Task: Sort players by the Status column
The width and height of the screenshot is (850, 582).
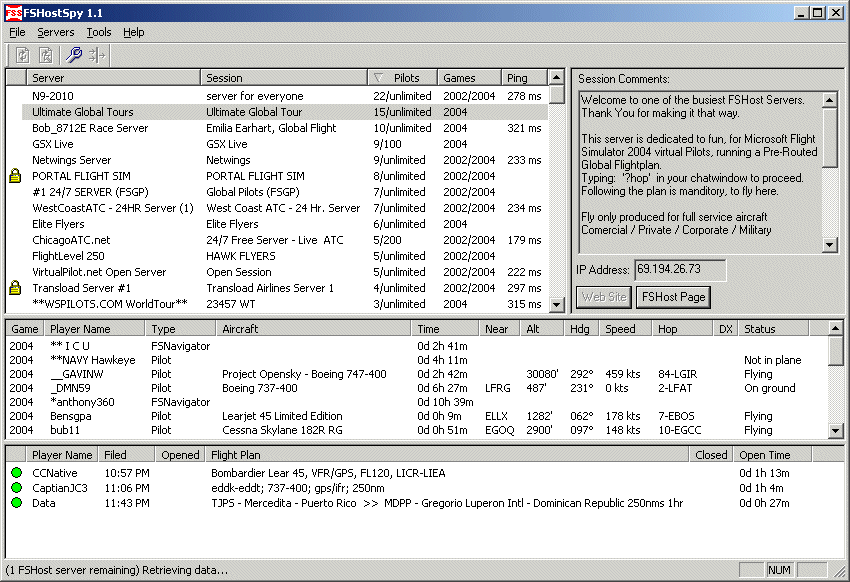Action: 774,329
